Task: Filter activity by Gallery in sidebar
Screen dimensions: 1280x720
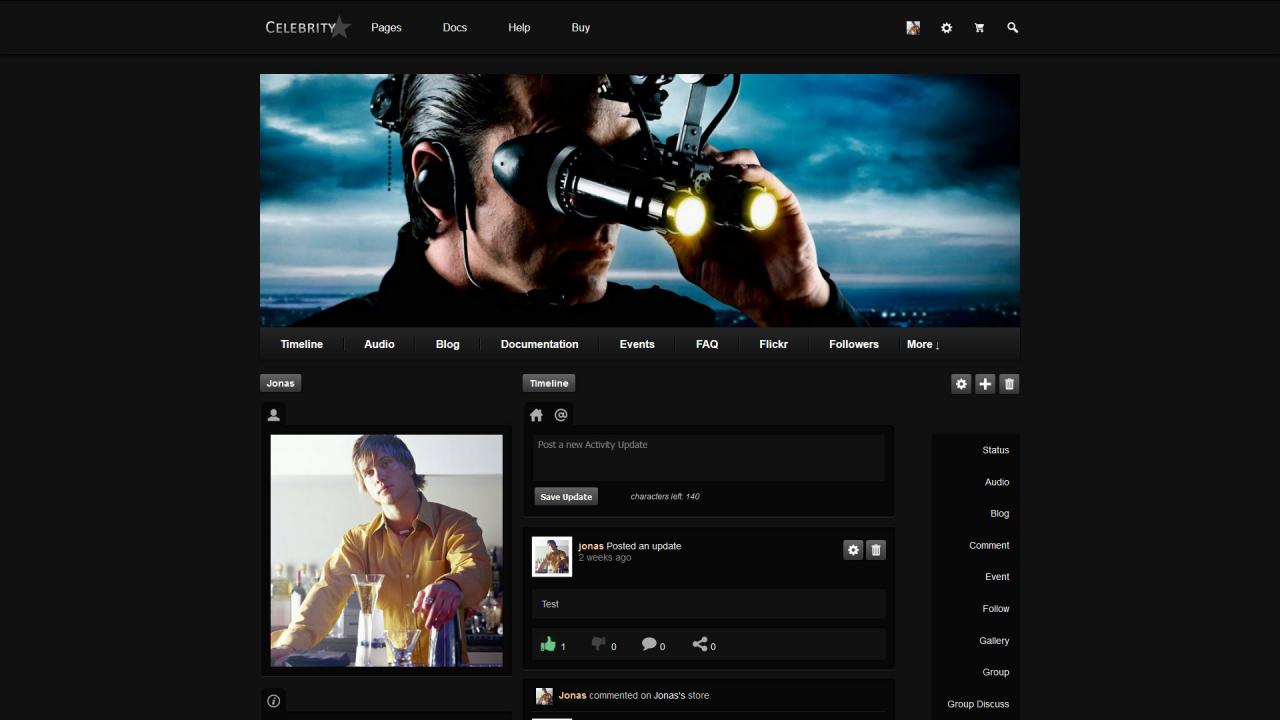Action: click(994, 641)
